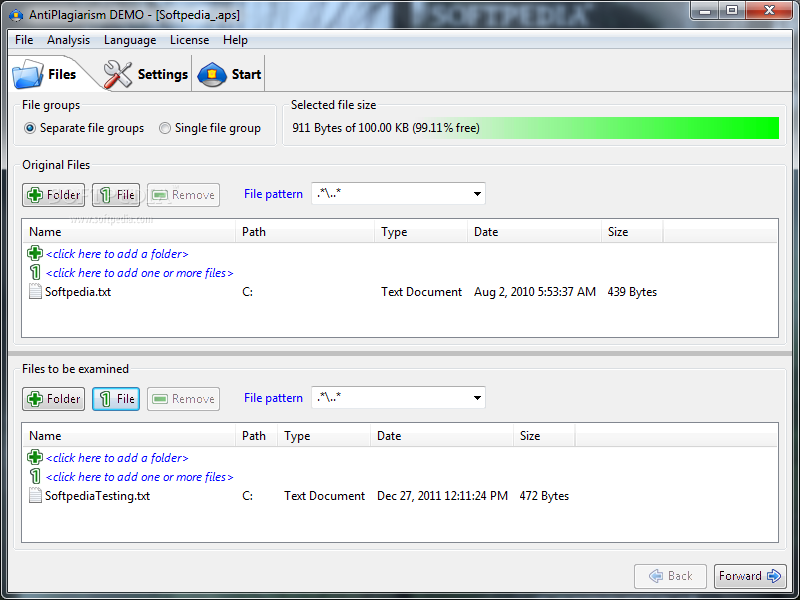Click Folder button in Files to be examined
This screenshot has height=600, width=800.
(54, 399)
